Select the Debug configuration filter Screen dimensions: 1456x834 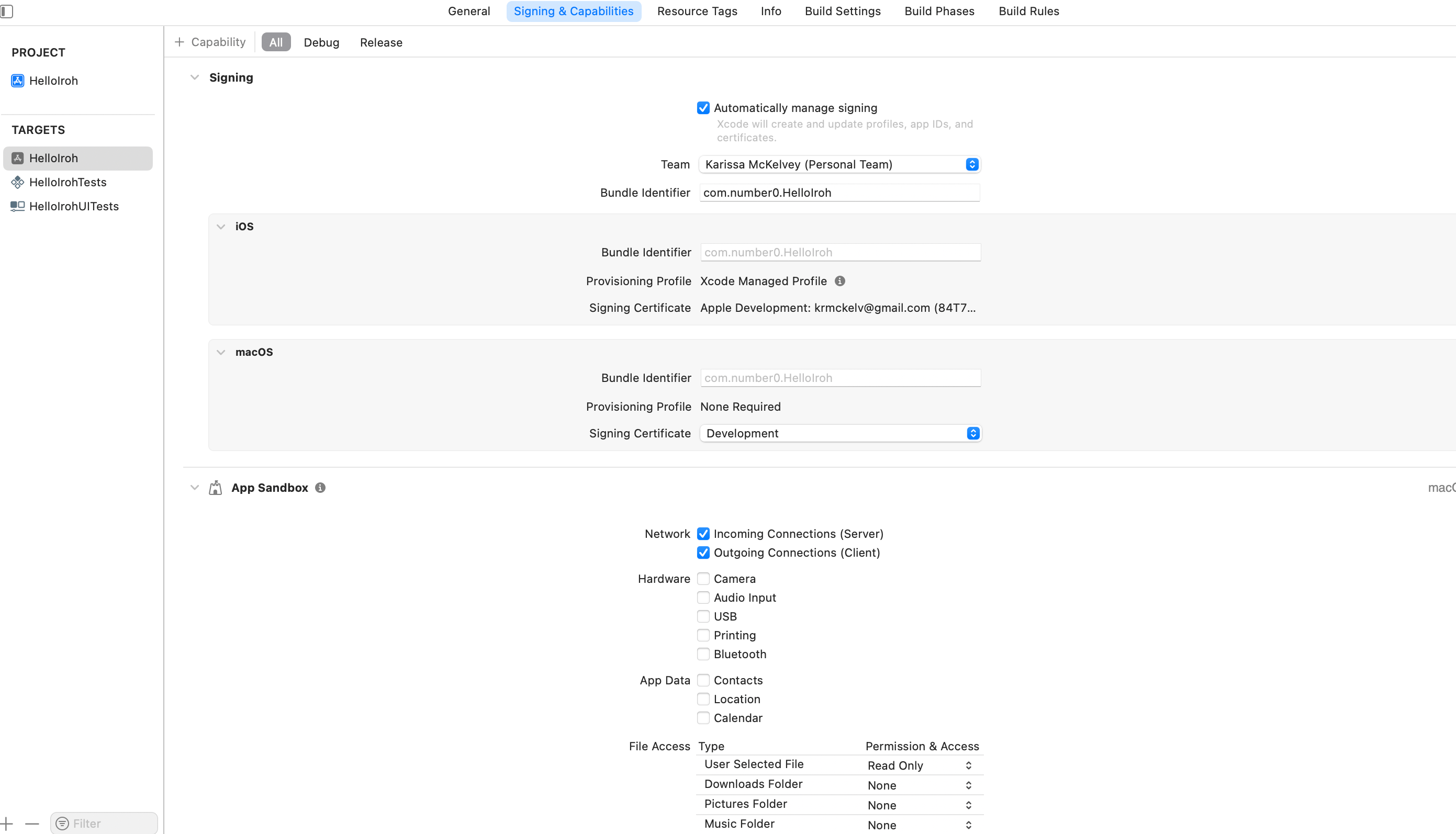click(321, 42)
